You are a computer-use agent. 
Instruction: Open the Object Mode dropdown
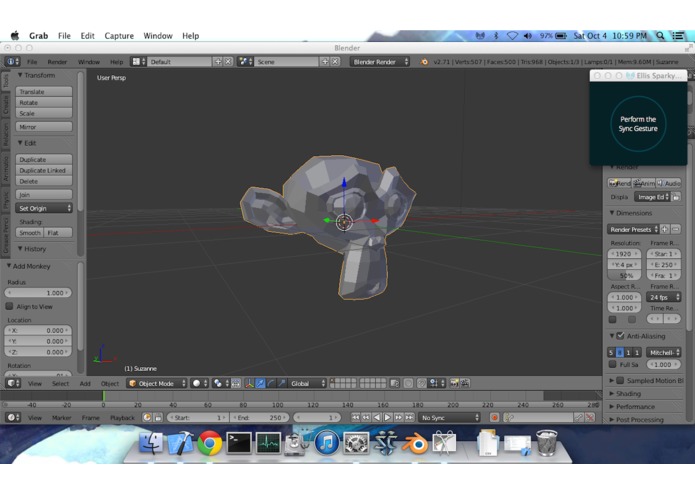tap(157, 383)
